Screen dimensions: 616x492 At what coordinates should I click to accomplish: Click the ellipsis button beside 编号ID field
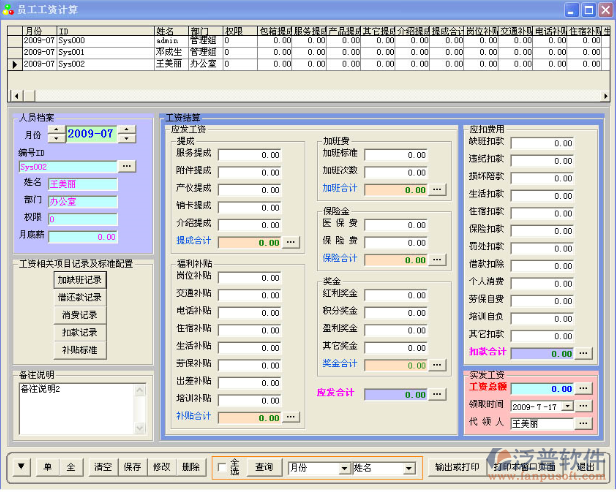click(x=126, y=166)
